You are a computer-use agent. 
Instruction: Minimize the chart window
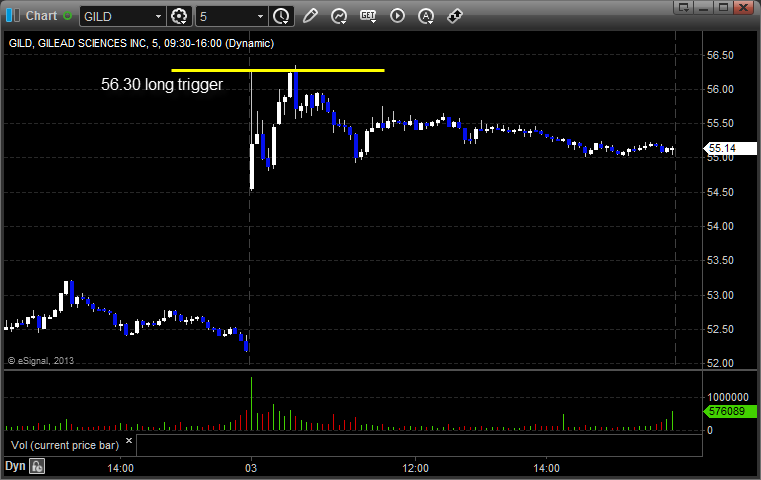point(704,7)
